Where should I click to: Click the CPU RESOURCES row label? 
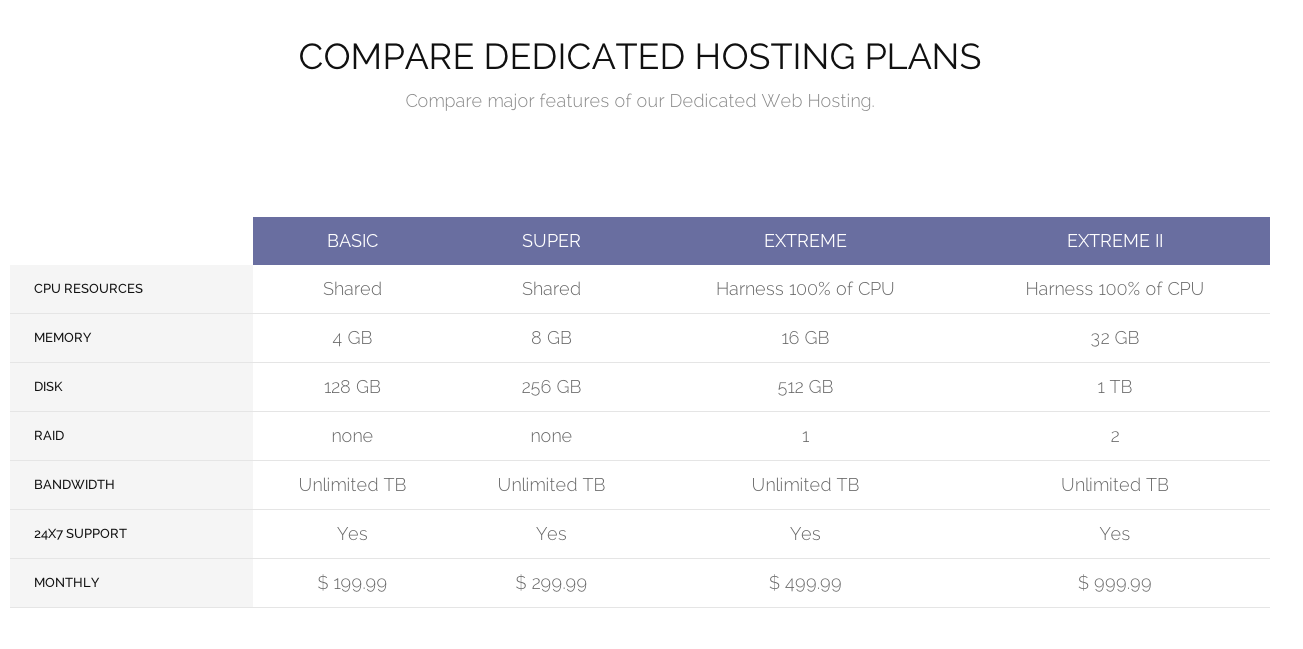[x=88, y=289]
